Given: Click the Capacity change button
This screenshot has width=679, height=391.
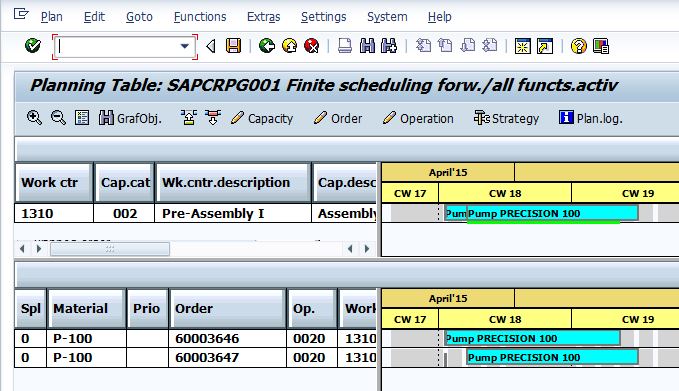Looking at the screenshot, I should (262, 118).
